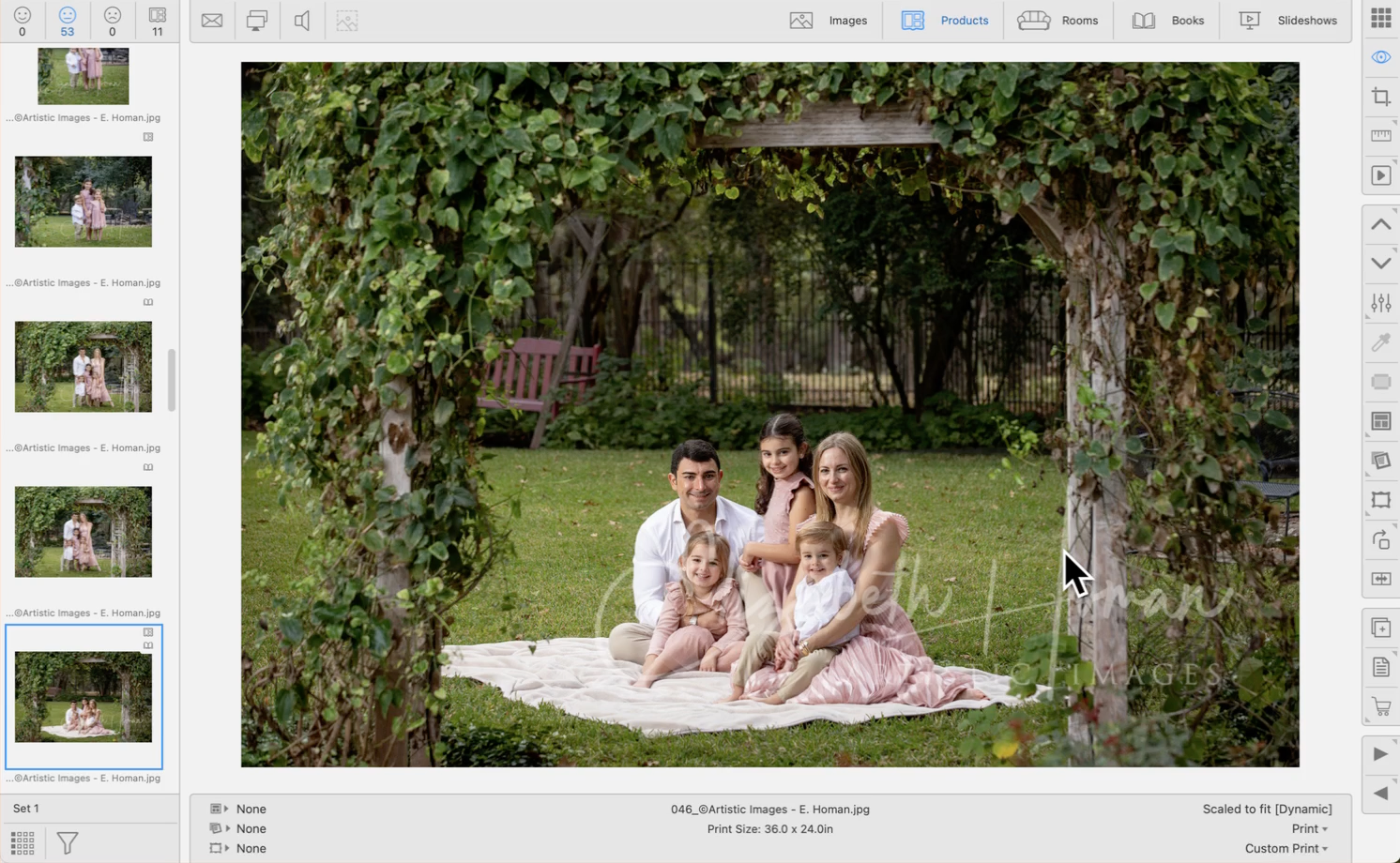Expand the first None disclosure triangle
1400x863 pixels.
(226, 809)
